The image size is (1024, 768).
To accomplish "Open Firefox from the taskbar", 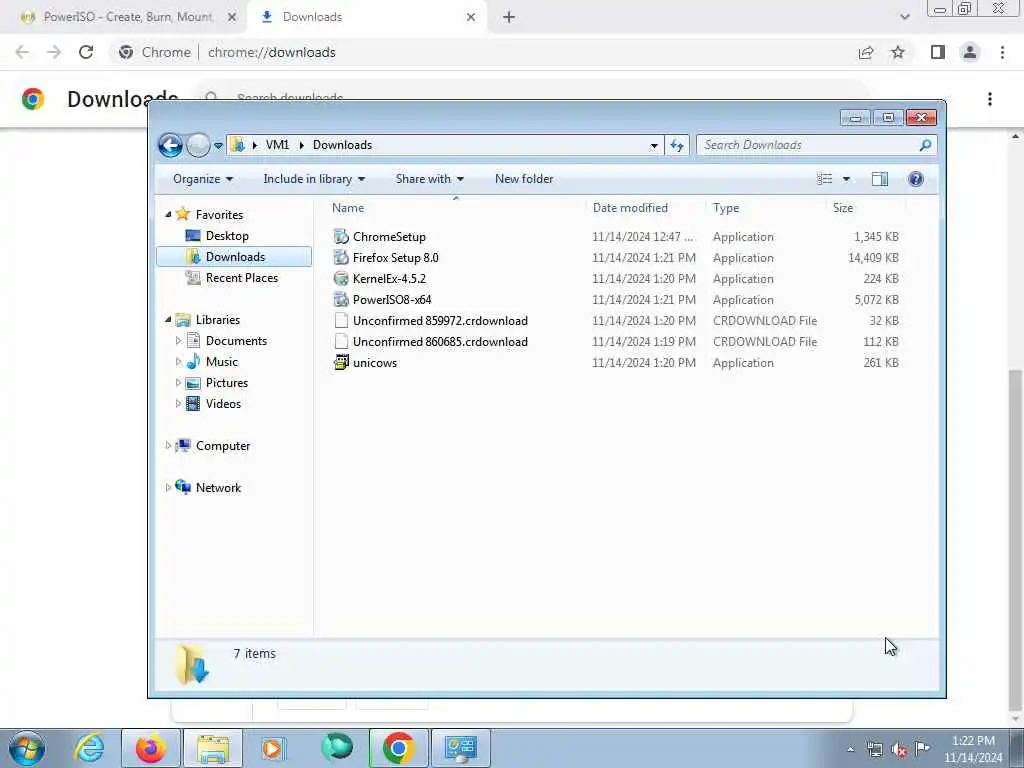I will [x=150, y=748].
